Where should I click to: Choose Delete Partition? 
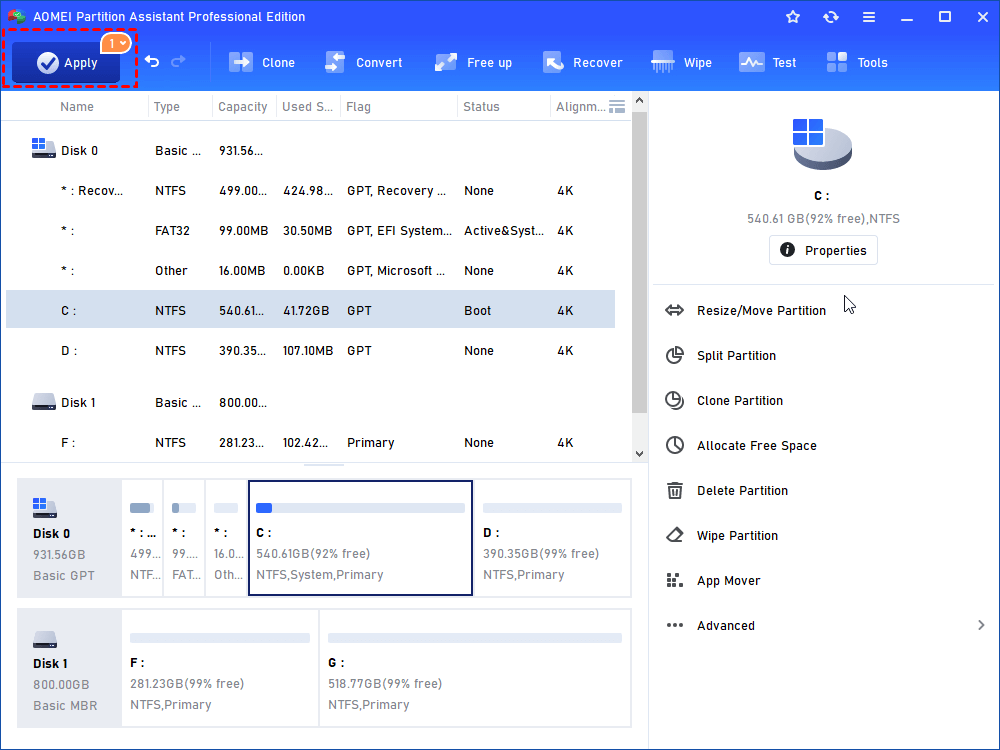tap(742, 490)
